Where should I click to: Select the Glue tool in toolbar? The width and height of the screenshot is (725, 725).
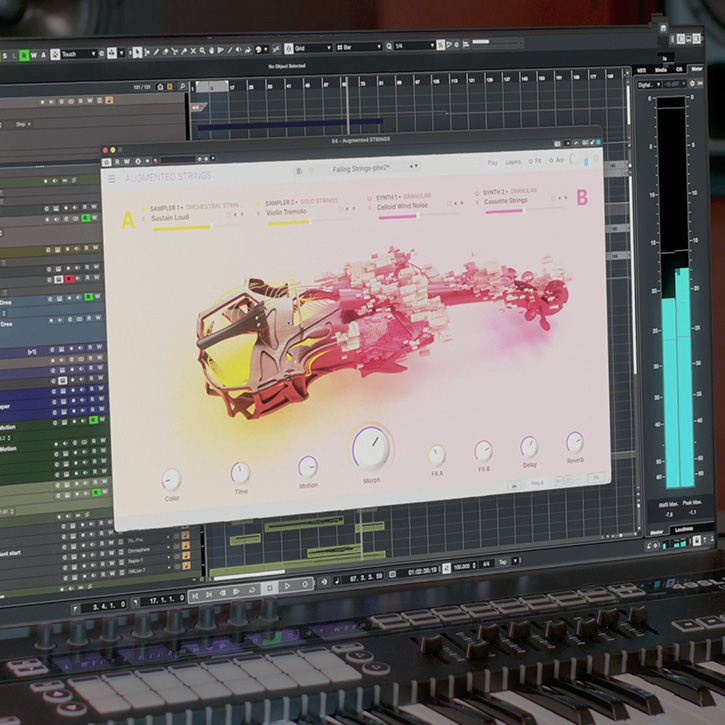pos(184,51)
